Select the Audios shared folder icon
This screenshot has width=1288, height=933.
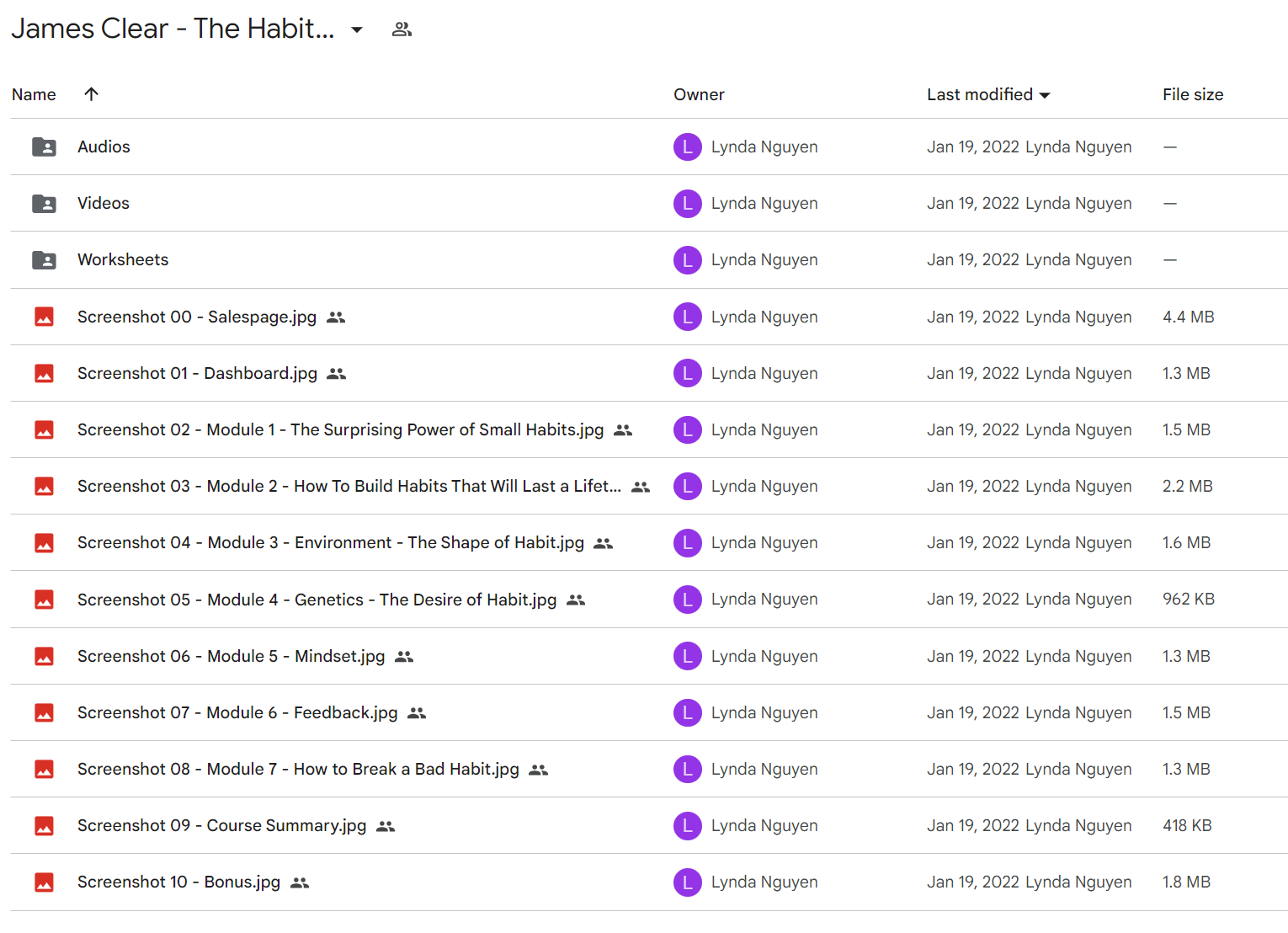(44, 147)
